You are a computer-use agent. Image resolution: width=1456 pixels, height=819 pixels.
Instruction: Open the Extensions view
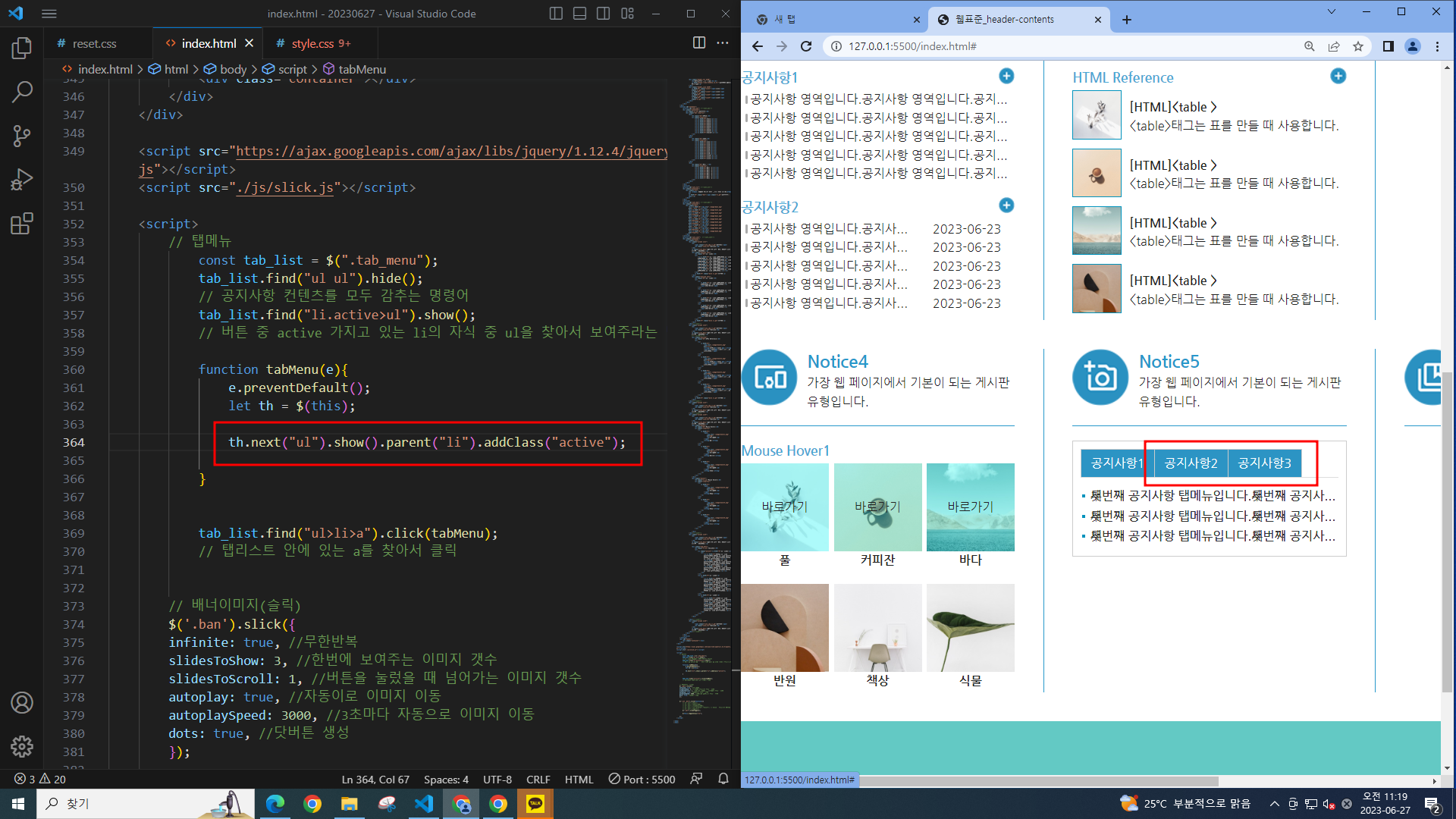click(22, 224)
